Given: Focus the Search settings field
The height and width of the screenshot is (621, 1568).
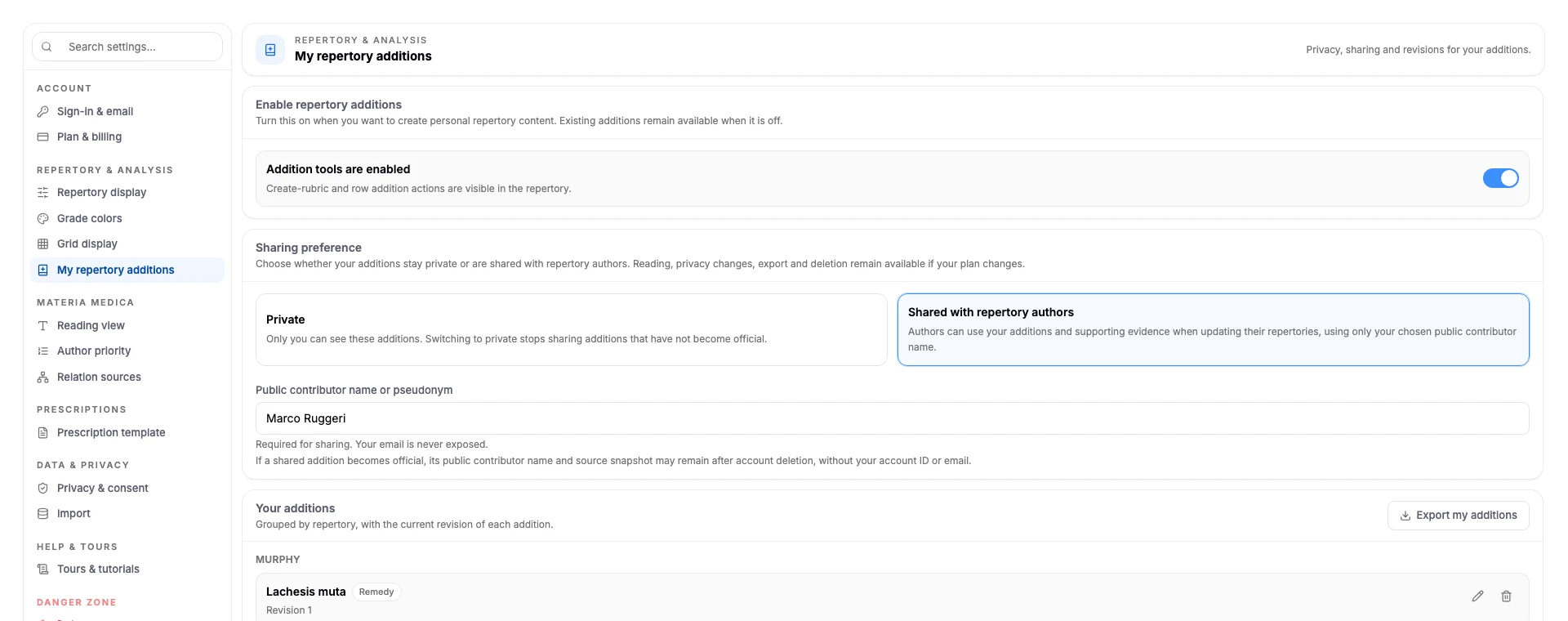Looking at the screenshot, I should [127, 47].
